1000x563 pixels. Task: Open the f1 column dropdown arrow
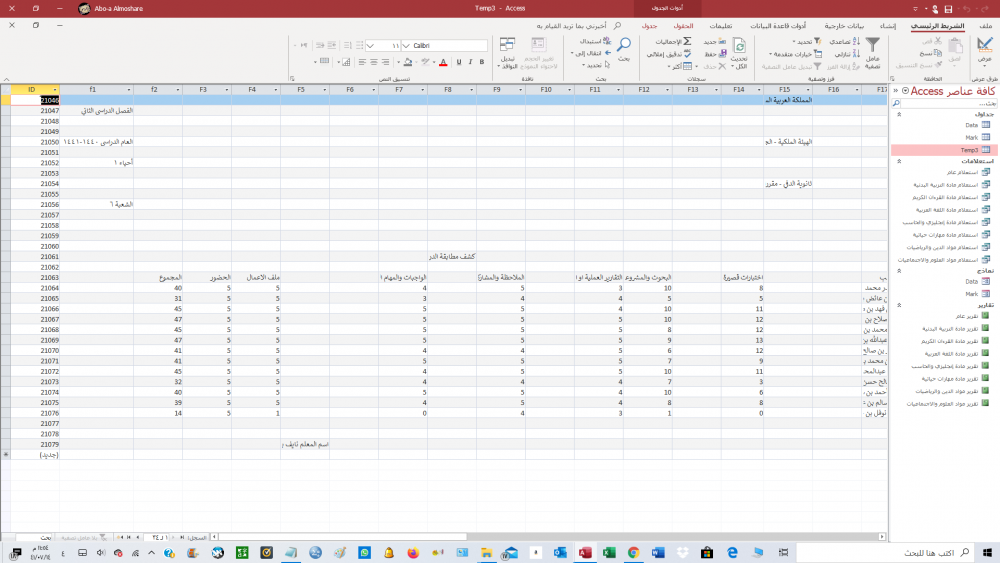[x=129, y=90]
